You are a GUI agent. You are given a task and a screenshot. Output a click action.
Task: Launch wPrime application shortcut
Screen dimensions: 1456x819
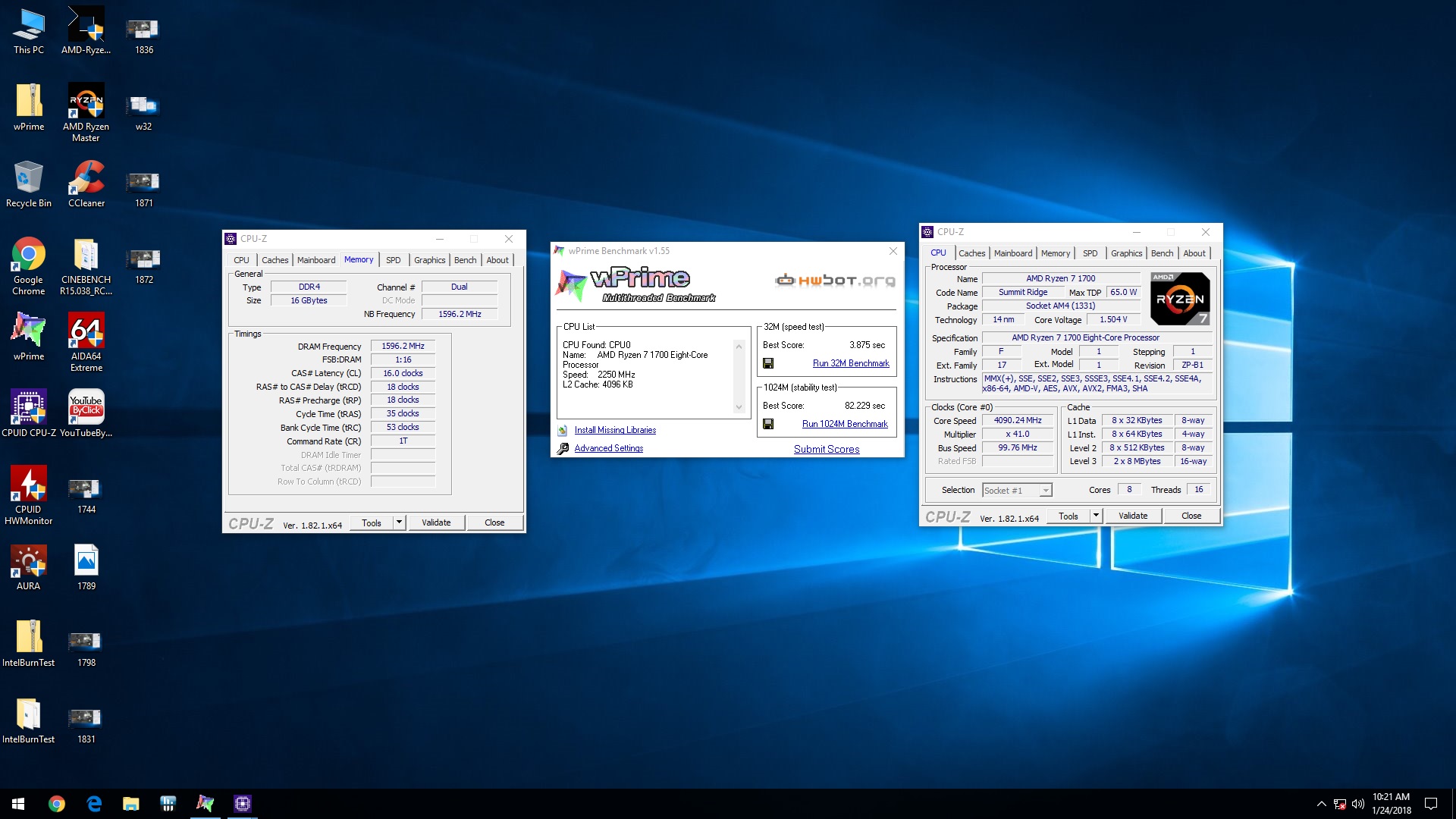[x=29, y=337]
